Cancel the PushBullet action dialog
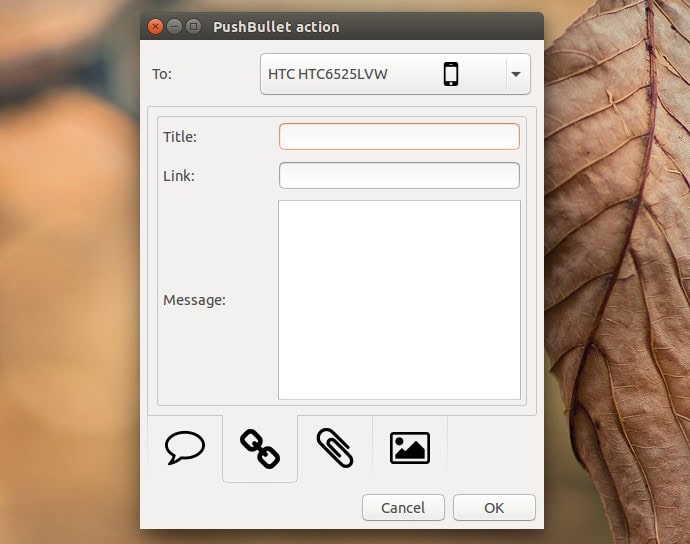The image size is (690, 544). 403,507
